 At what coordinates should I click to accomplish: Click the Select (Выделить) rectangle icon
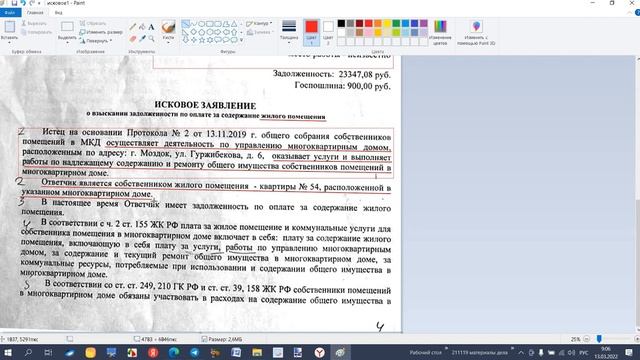(x=67, y=27)
